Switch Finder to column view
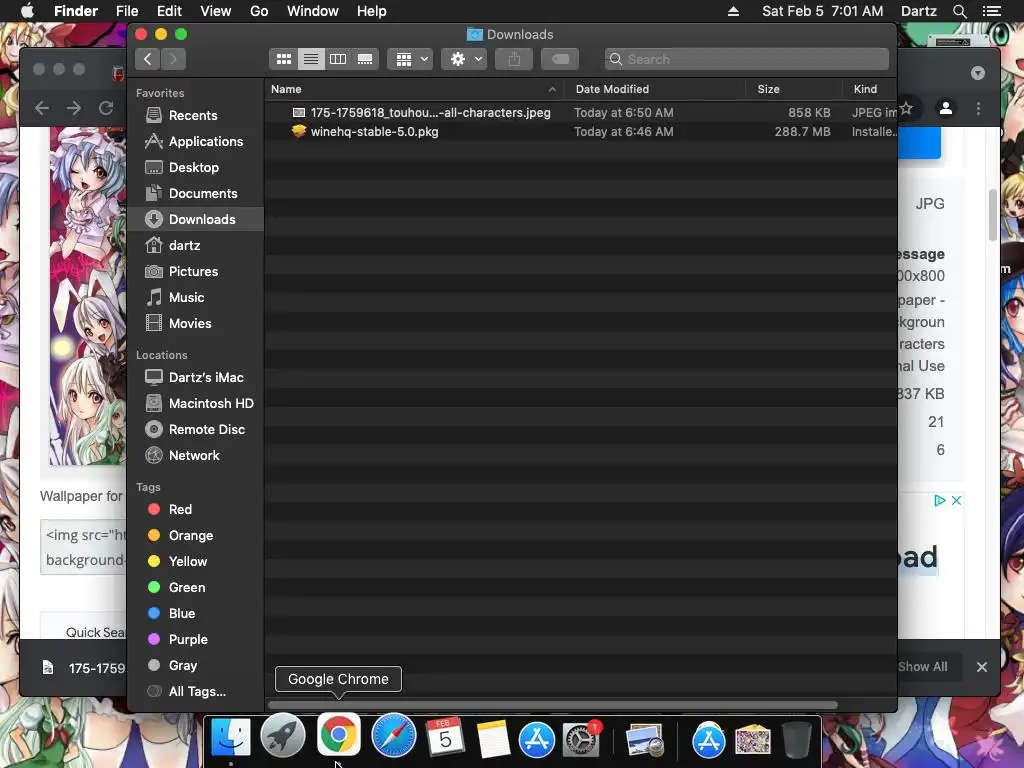Image resolution: width=1024 pixels, height=768 pixels. coord(338,59)
